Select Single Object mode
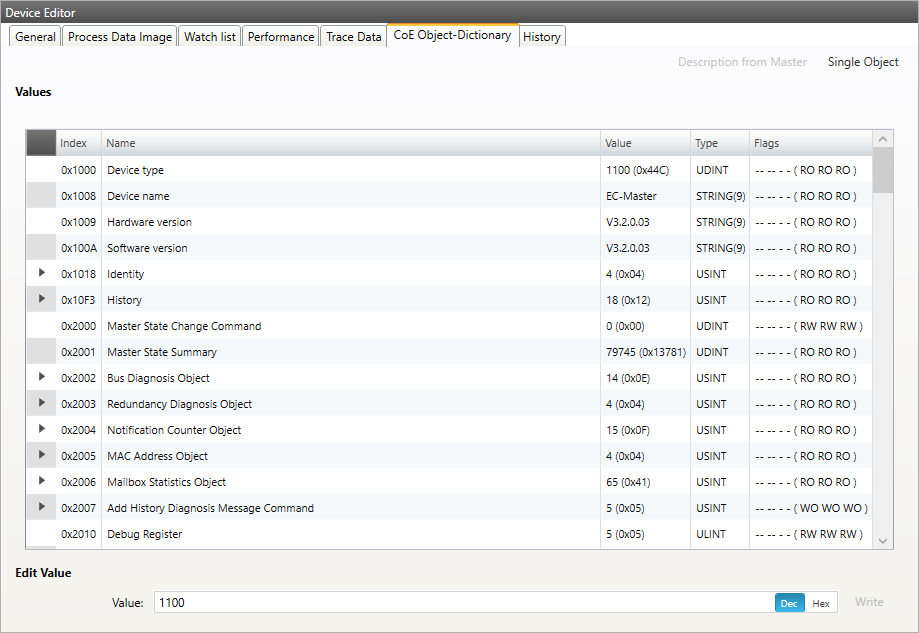Viewport: 919px width, 633px height. pos(862,62)
